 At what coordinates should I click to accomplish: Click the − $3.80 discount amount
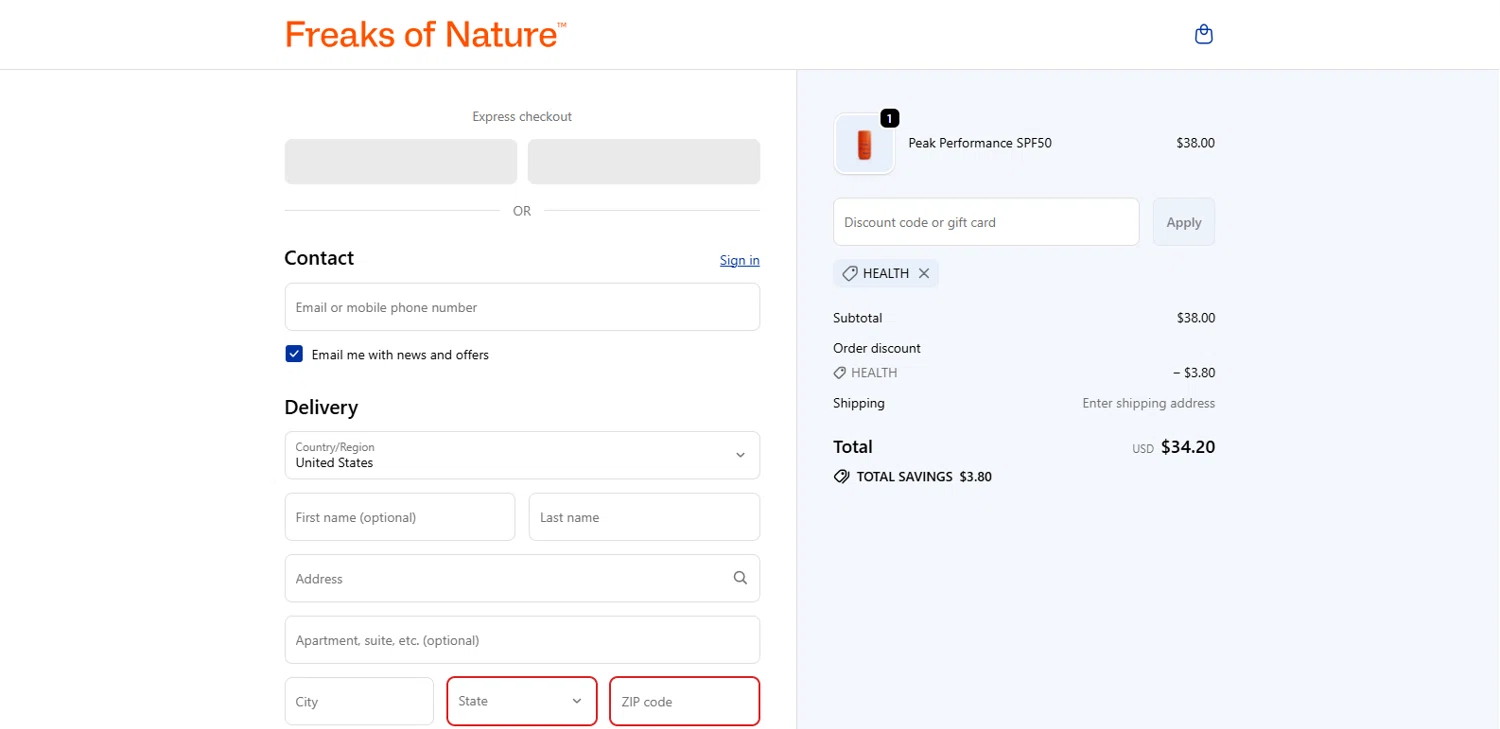(1194, 373)
